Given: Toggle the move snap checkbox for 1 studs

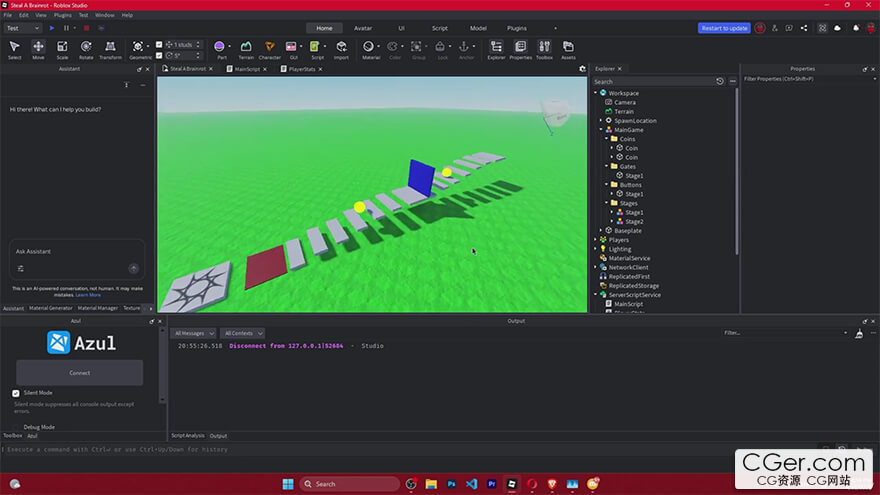Looking at the screenshot, I should [x=159, y=44].
